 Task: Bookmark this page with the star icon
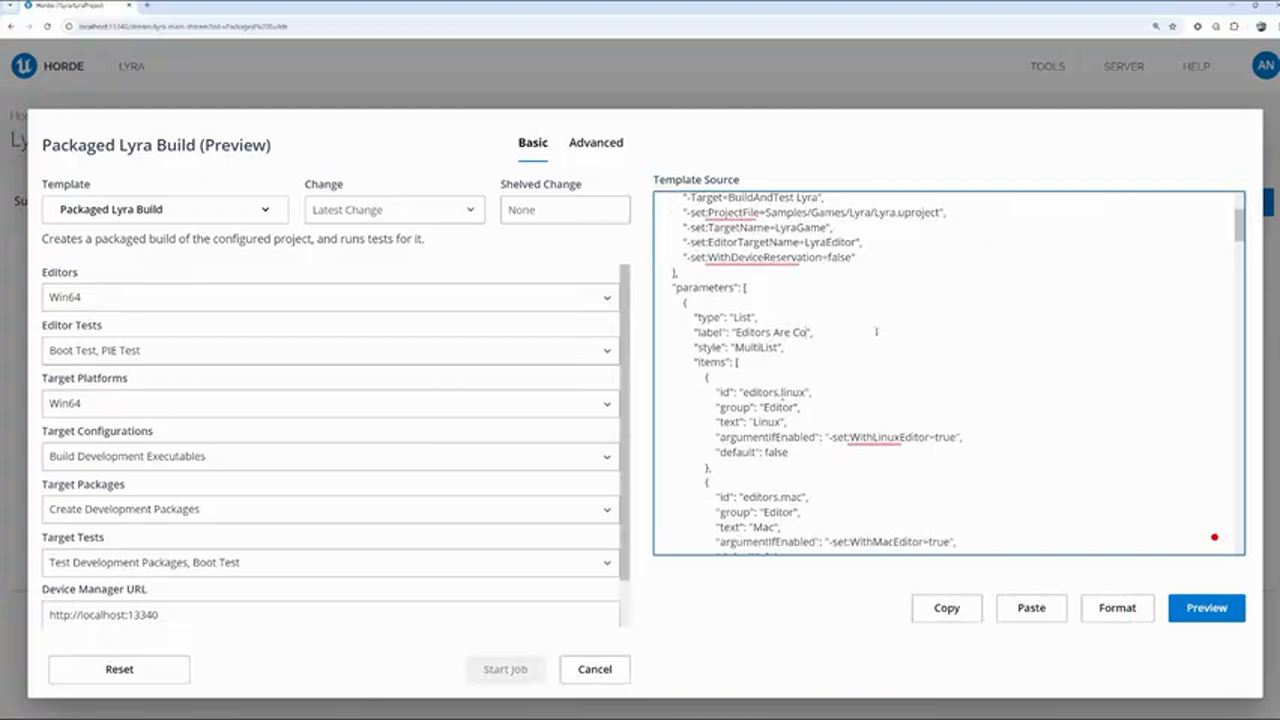click(1173, 26)
